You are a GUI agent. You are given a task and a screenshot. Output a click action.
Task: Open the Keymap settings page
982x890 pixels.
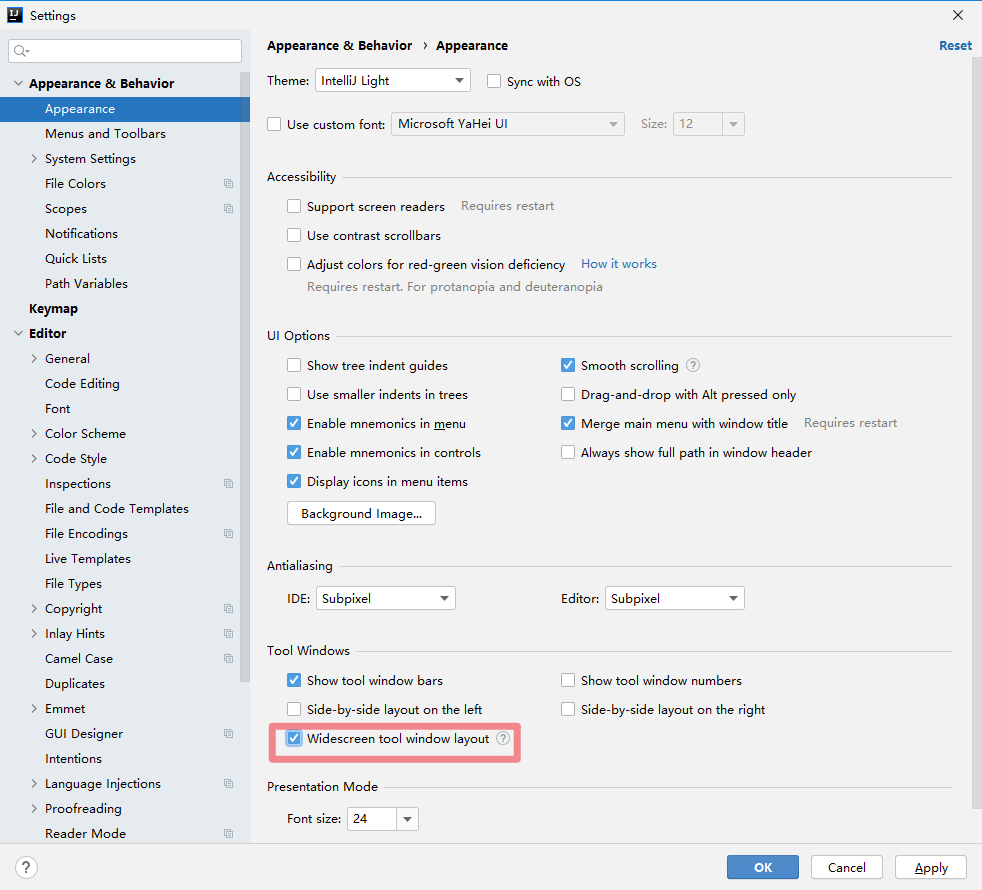(53, 309)
